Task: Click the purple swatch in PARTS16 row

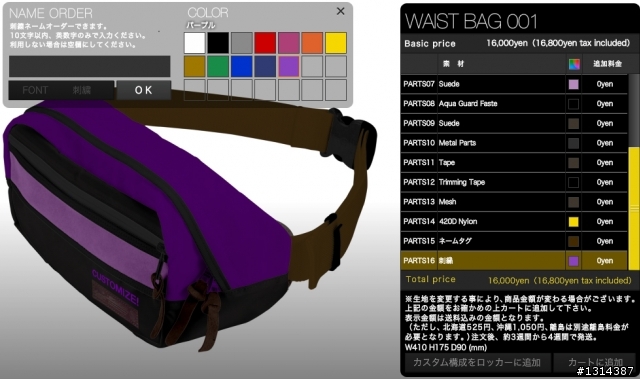Action: [x=573, y=261]
